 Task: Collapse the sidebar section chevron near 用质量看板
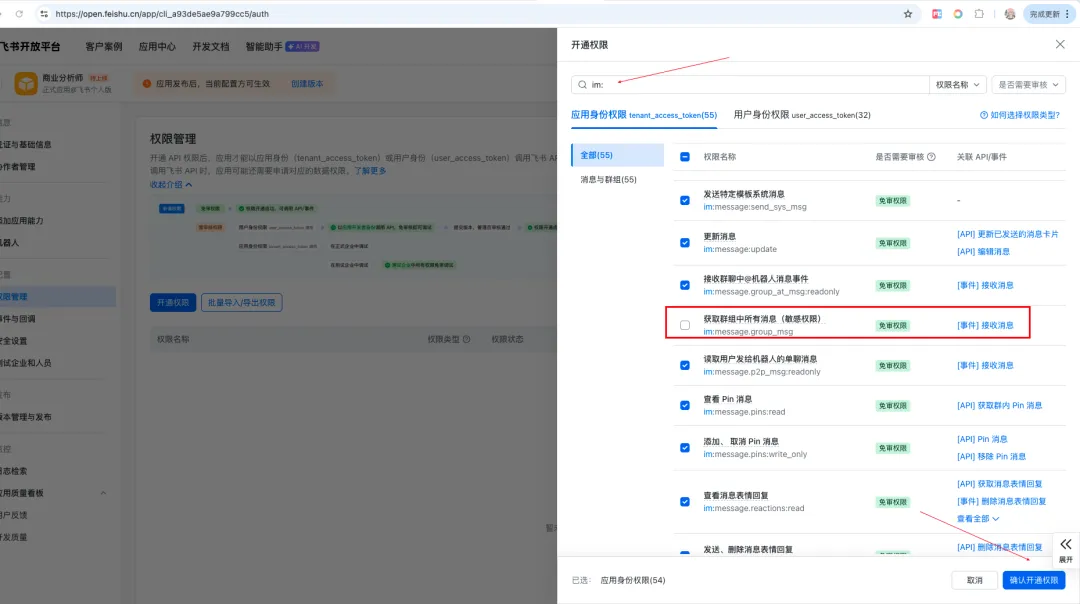pyautogui.click(x=103, y=493)
